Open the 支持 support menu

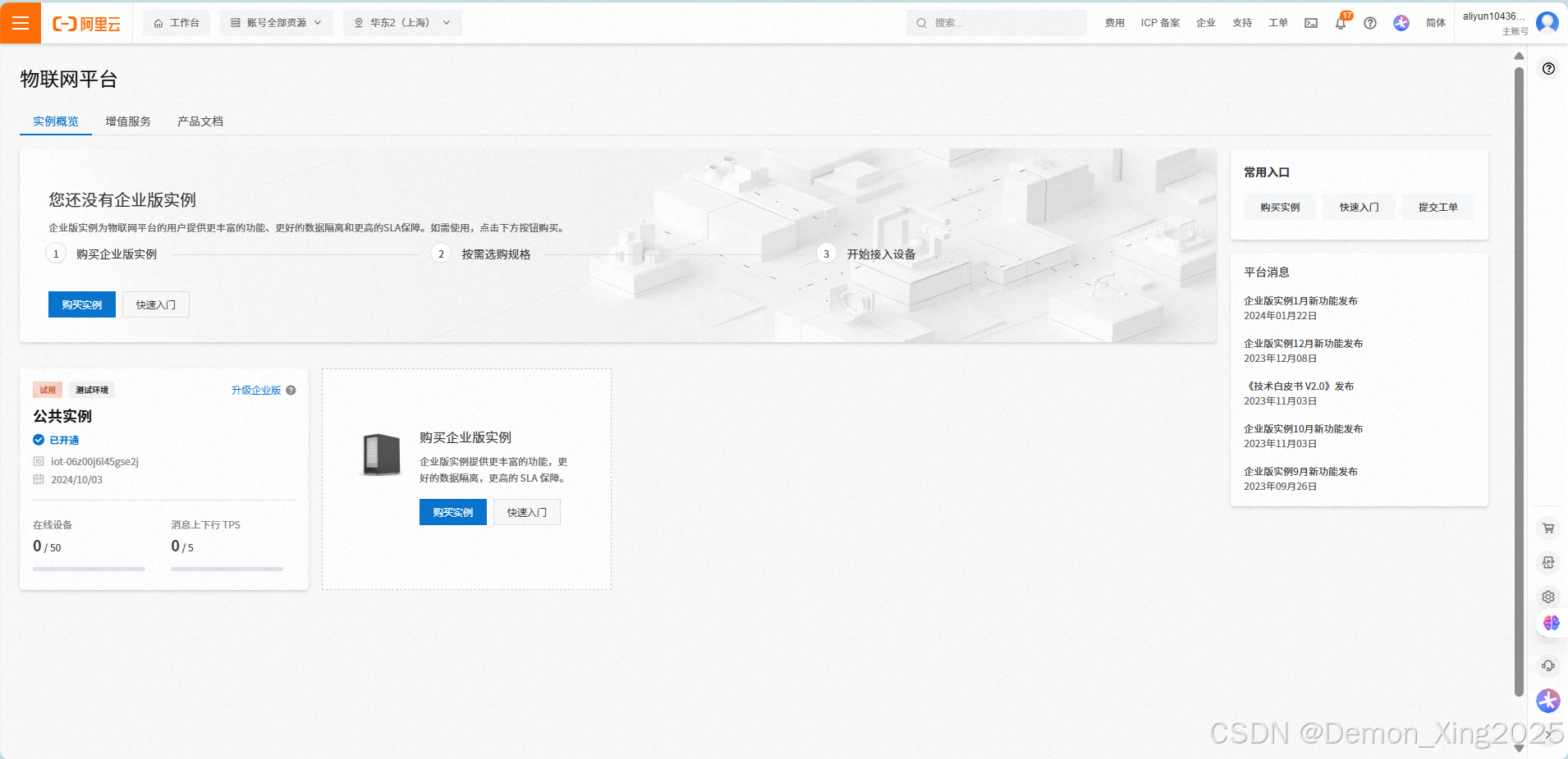1242,23
